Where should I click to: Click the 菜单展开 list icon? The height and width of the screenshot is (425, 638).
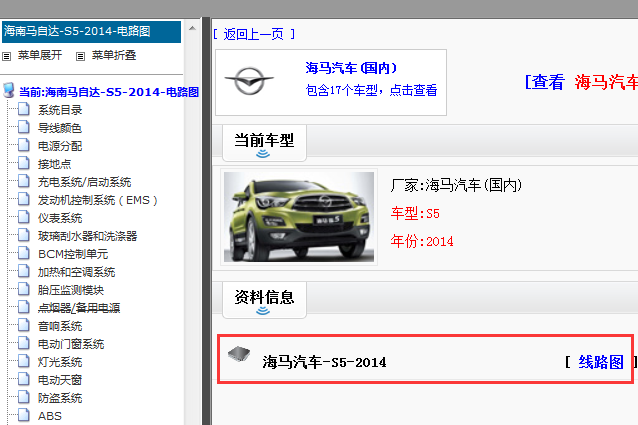point(7,56)
